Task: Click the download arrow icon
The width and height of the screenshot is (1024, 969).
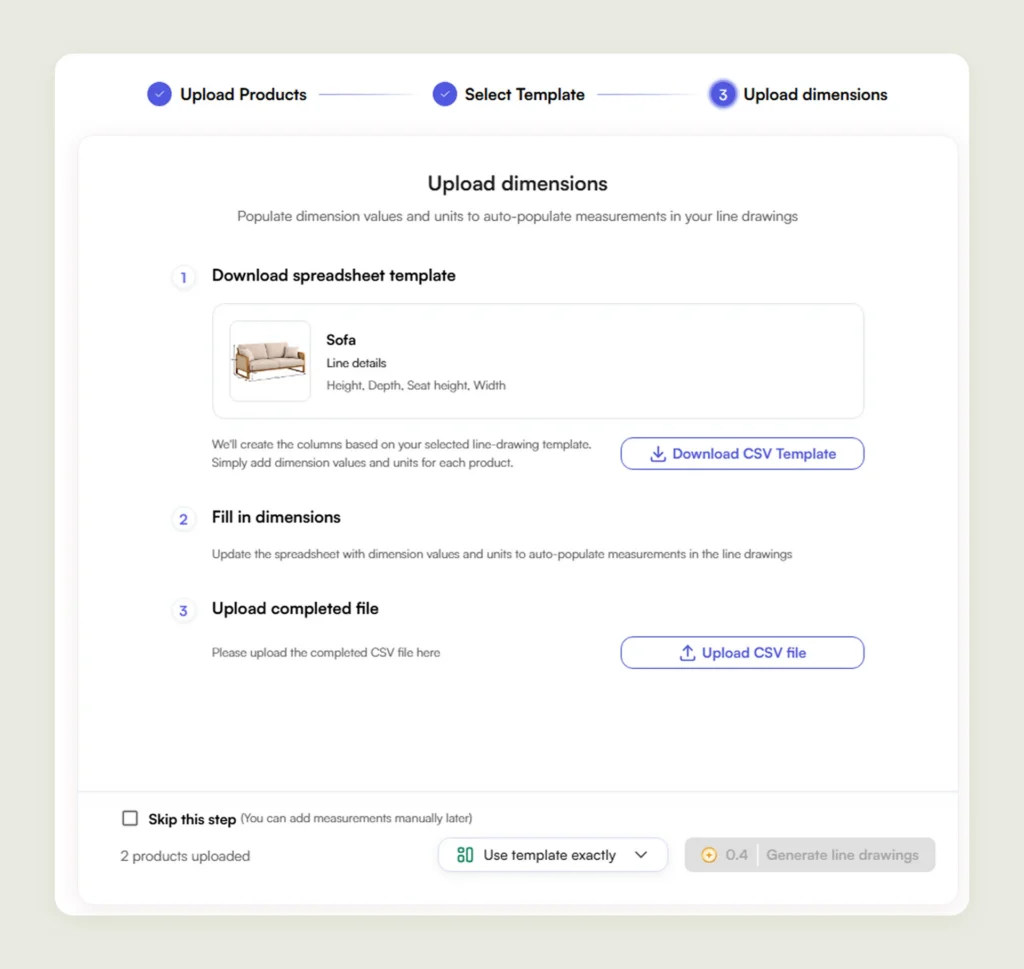Action: [658, 454]
